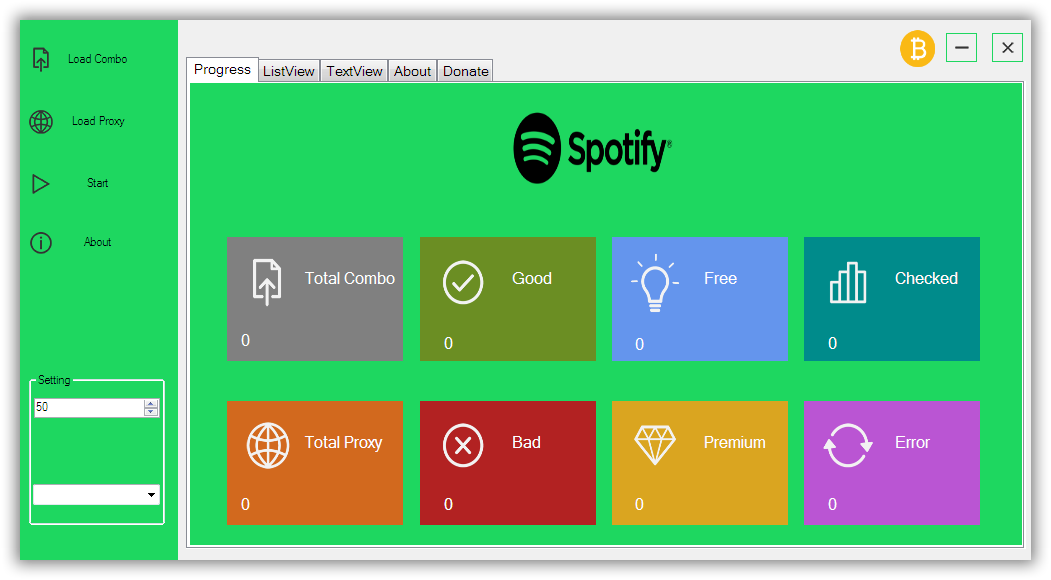Minimize the window
1051x580 pixels.
[961, 48]
